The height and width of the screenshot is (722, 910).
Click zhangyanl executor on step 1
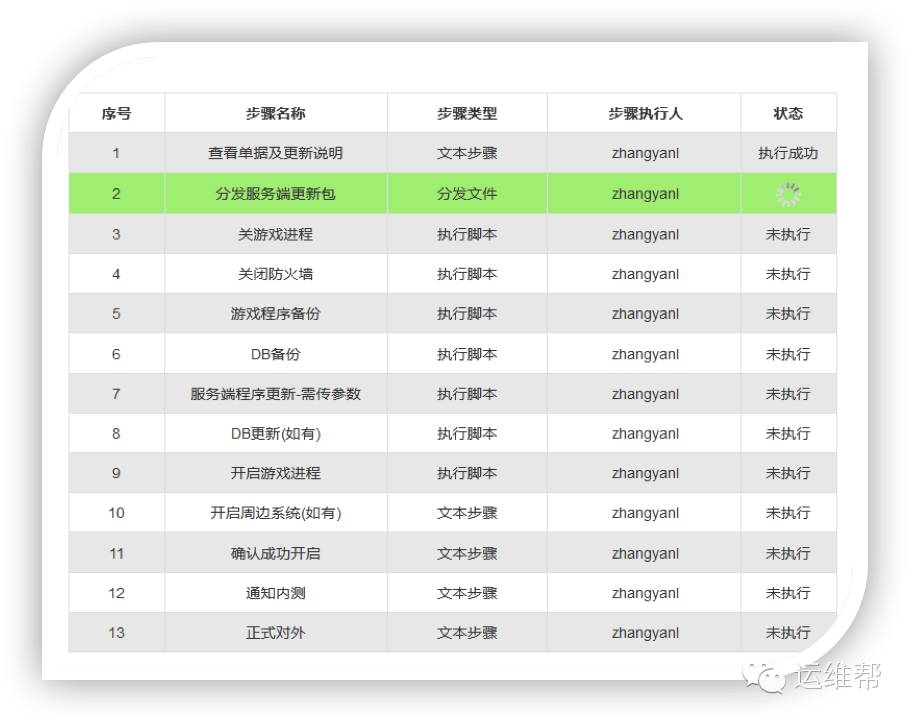coord(644,153)
